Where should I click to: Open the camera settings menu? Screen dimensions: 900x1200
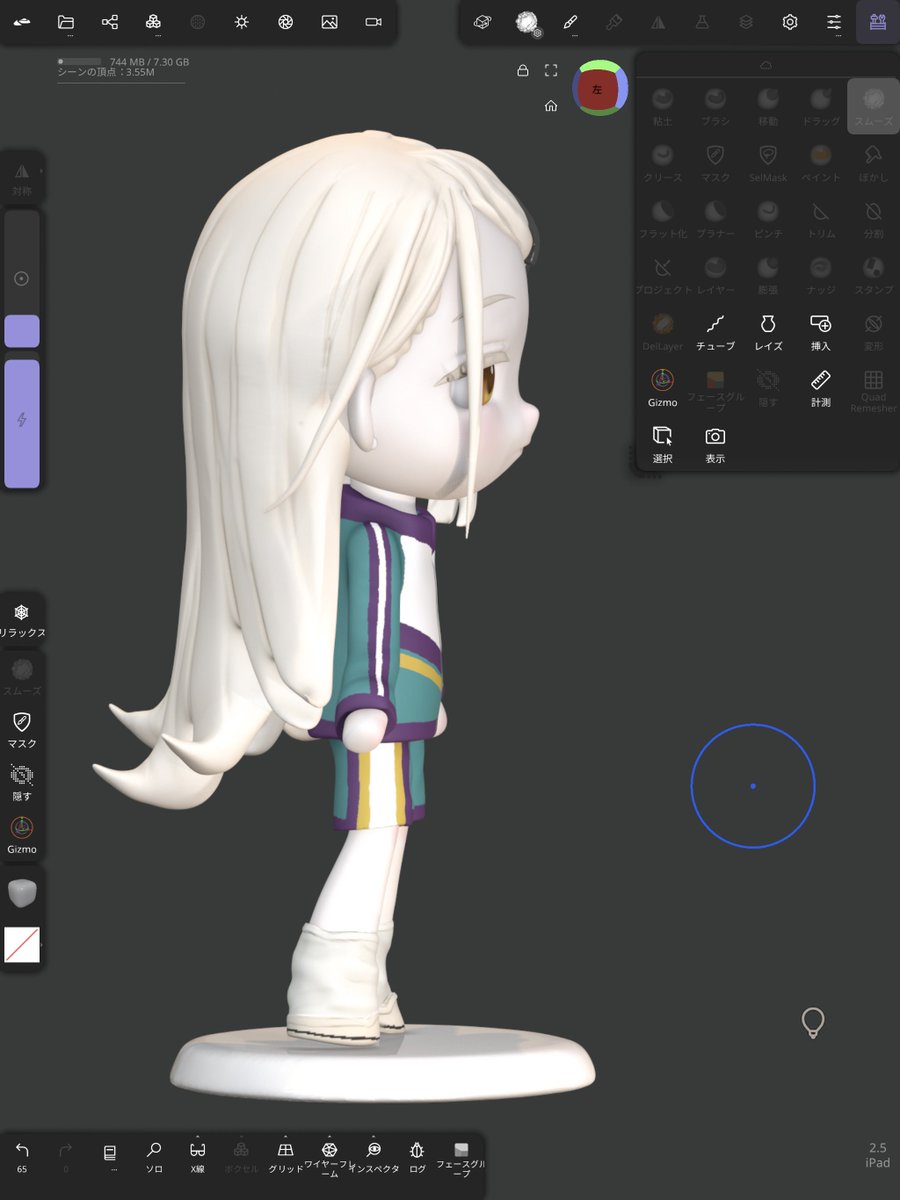coord(373,22)
